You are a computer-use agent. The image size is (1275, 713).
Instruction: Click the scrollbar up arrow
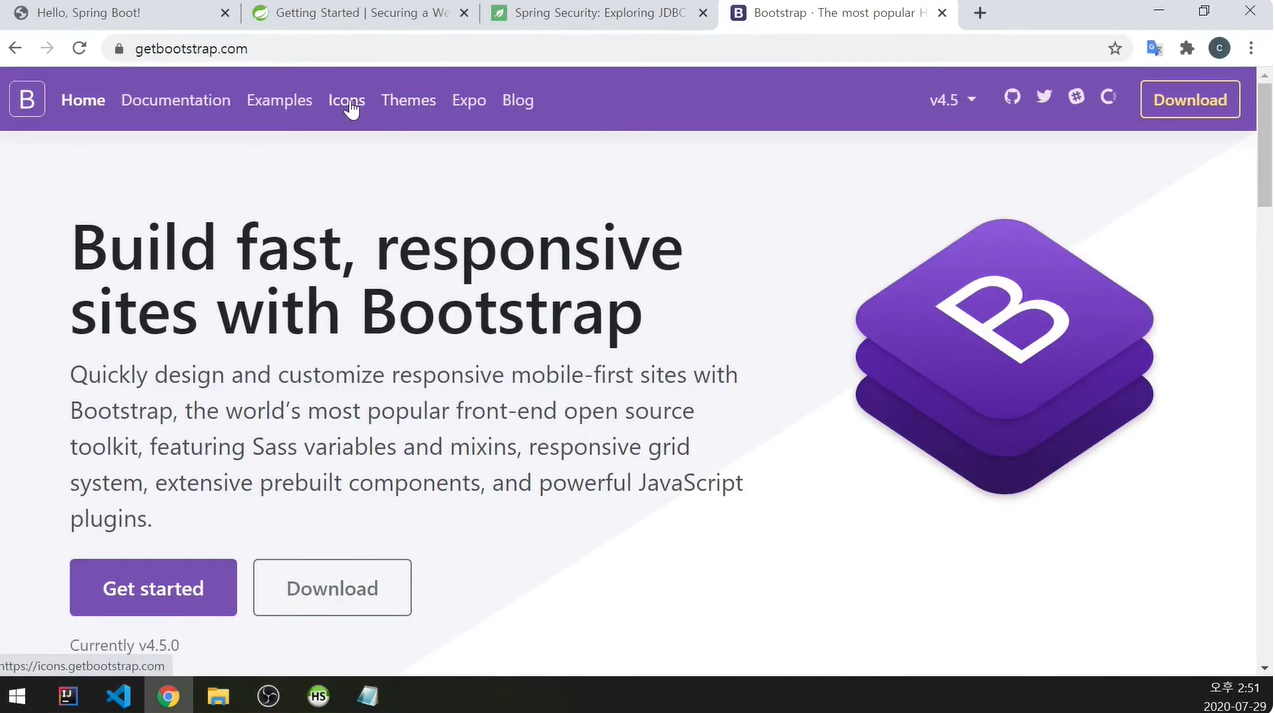[x=1265, y=73]
